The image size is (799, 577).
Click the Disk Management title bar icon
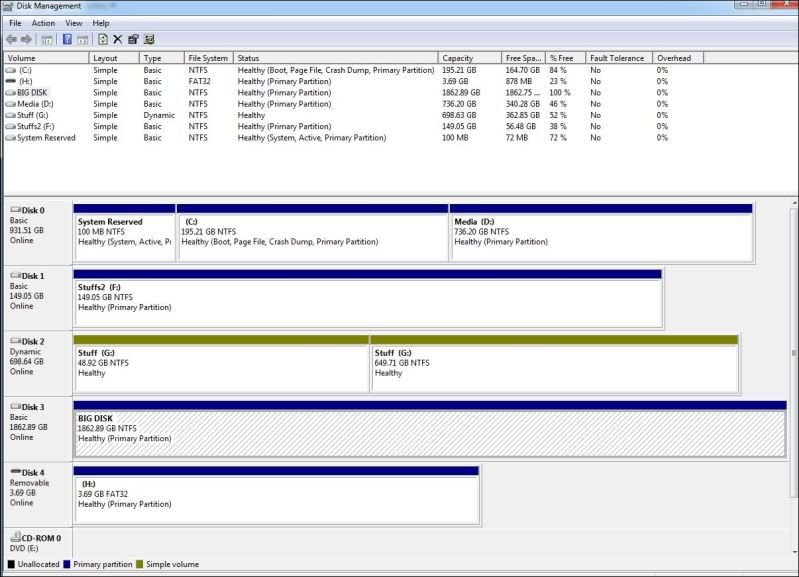click(x=8, y=6)
